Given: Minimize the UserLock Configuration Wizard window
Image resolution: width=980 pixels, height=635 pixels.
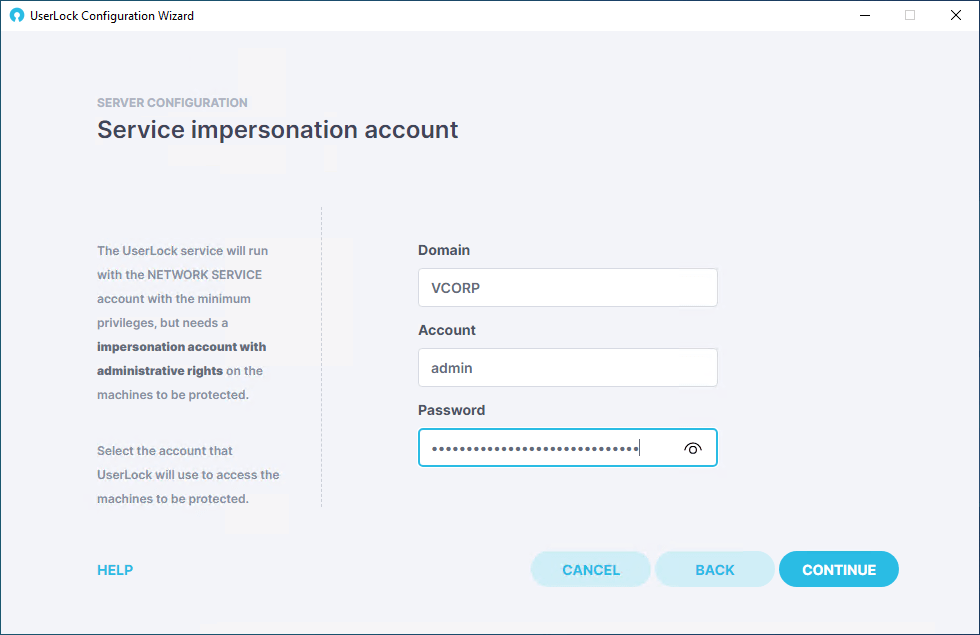Looking at the screenshot, I should (865, 16).
